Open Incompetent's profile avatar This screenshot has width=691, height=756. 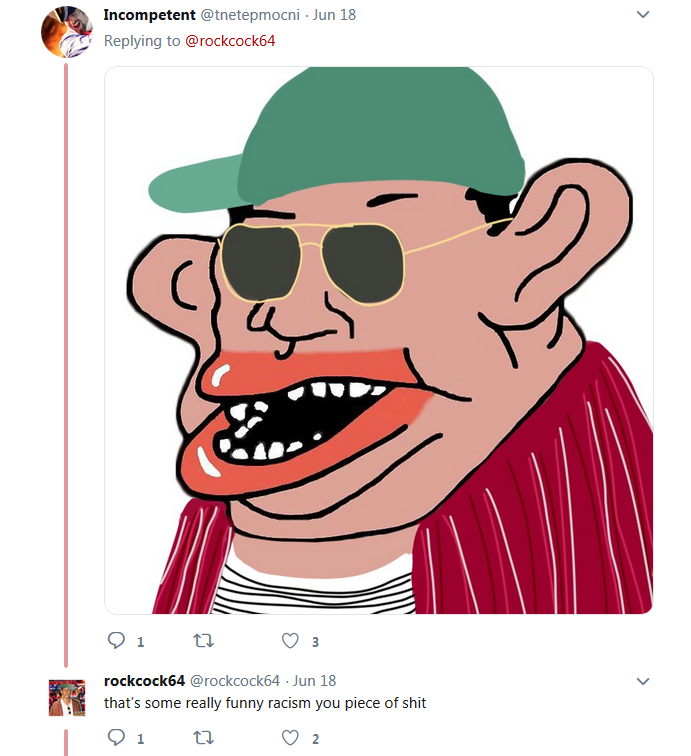67,32
